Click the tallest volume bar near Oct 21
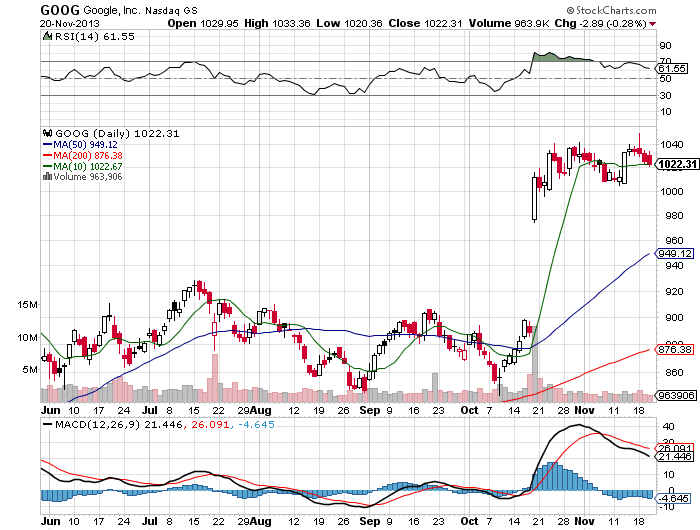 click(x=534, y=364)
